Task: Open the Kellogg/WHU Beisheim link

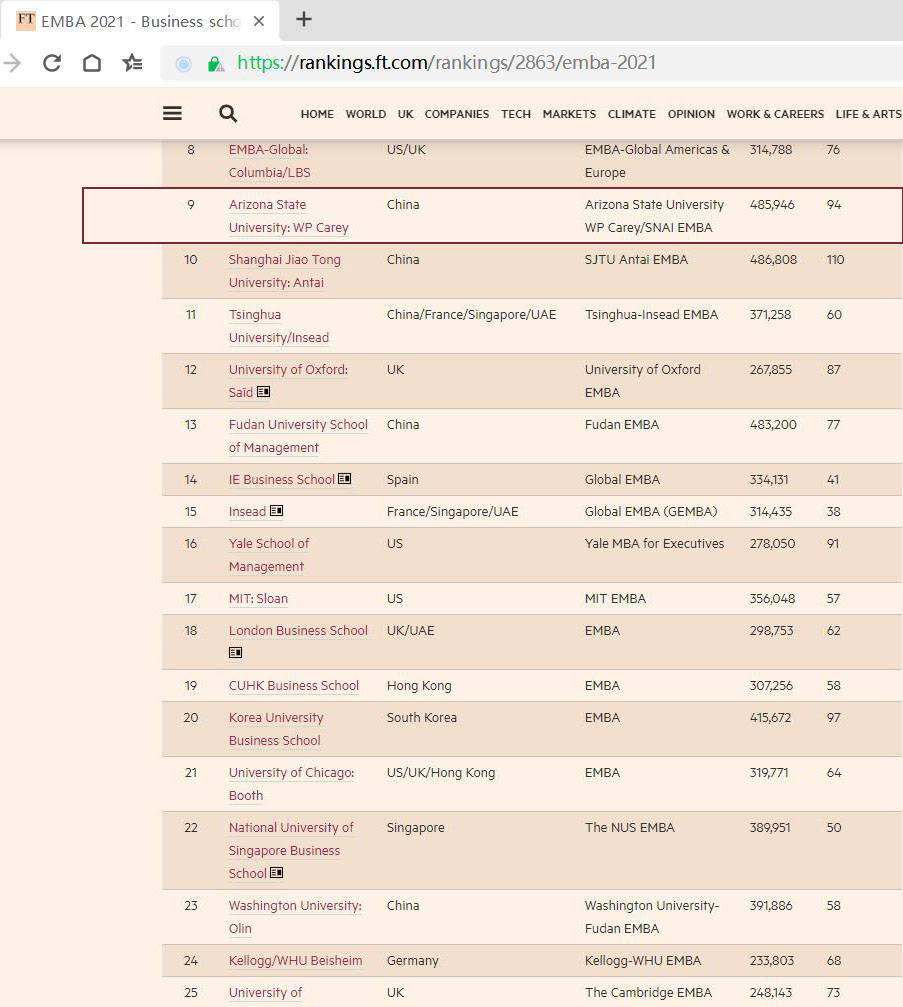Action: click(x=295, y=961)
